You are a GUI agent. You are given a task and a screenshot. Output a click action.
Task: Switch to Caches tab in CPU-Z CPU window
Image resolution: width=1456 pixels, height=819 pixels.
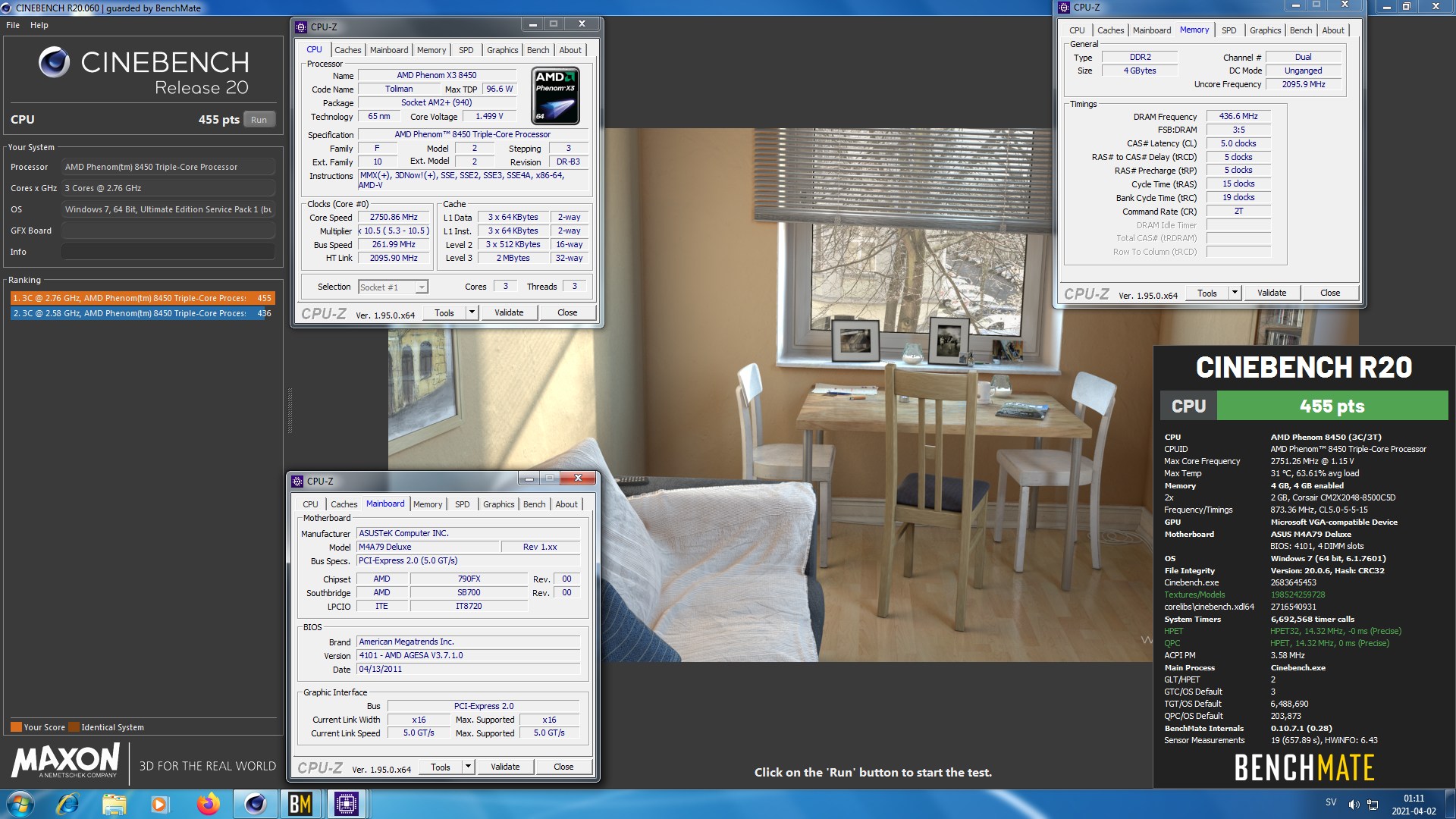click(348, 50)
